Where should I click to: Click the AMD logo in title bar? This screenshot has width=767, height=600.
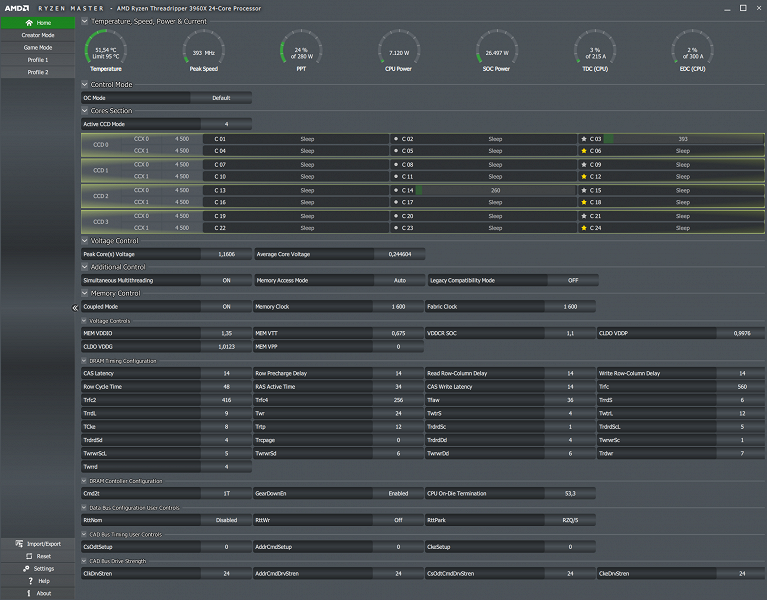pyautogui.click(x=17, y=8)
